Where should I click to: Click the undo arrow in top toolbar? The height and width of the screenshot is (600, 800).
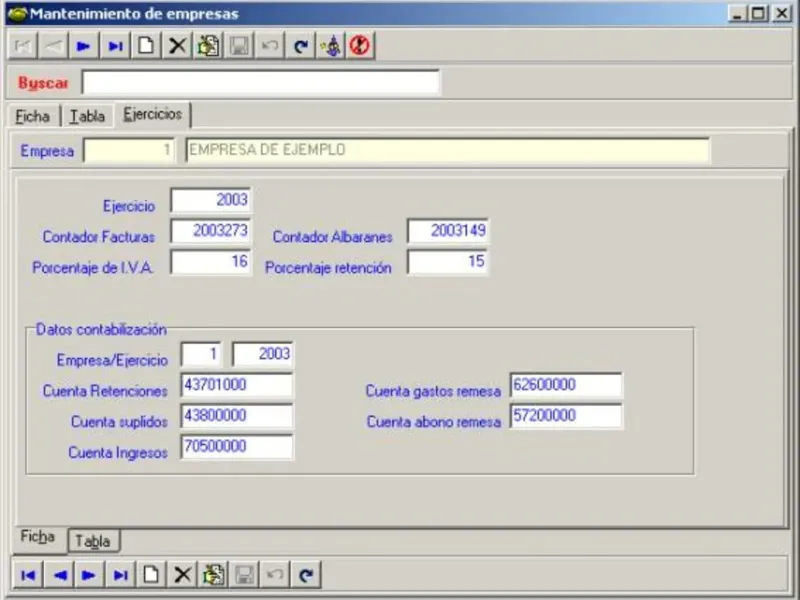(x=269, y=46)
